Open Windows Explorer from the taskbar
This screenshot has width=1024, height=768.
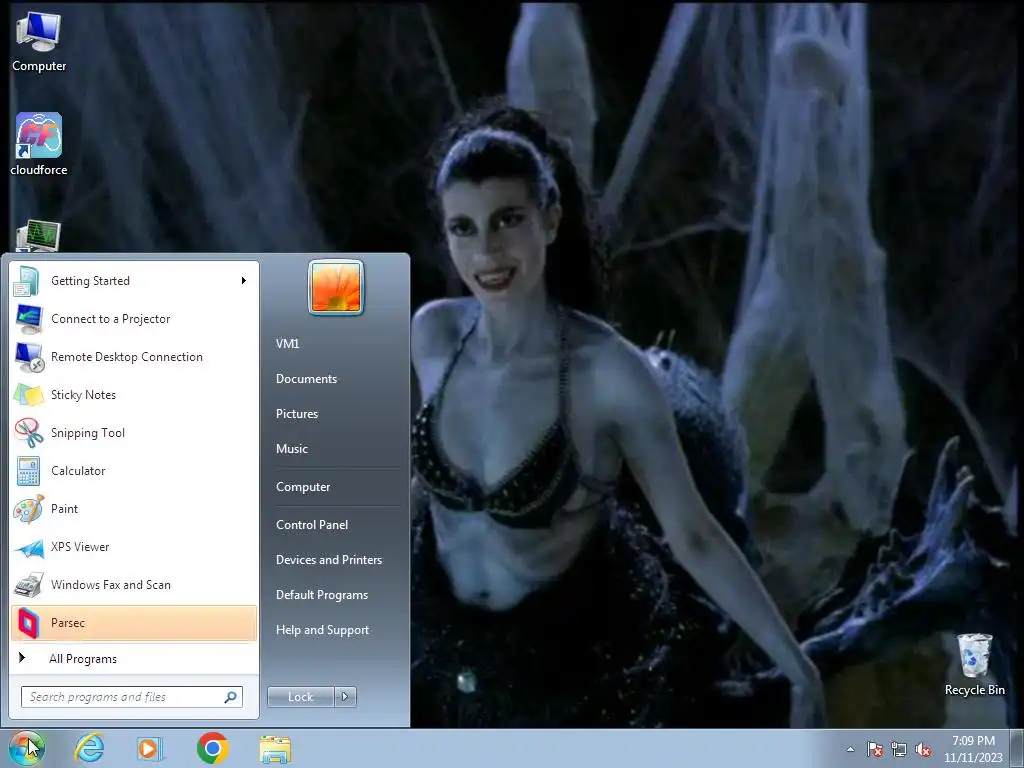275,749
